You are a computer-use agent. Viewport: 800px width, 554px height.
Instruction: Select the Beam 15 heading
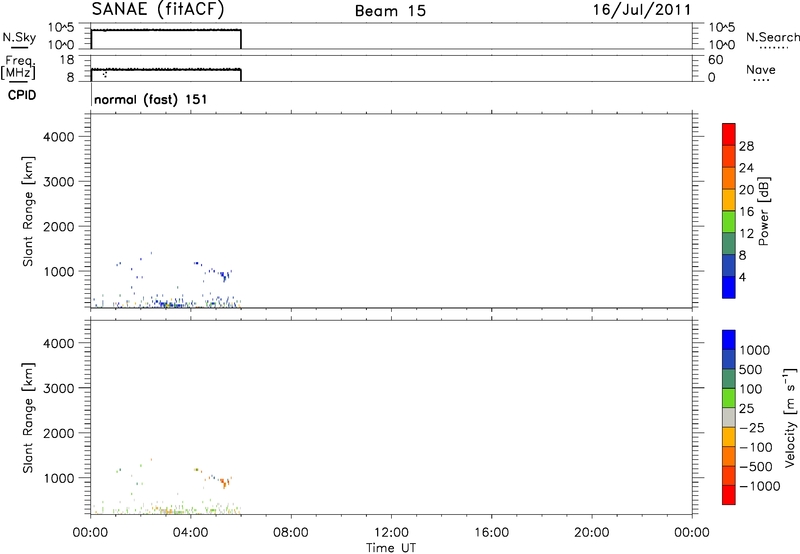point(390,11)
